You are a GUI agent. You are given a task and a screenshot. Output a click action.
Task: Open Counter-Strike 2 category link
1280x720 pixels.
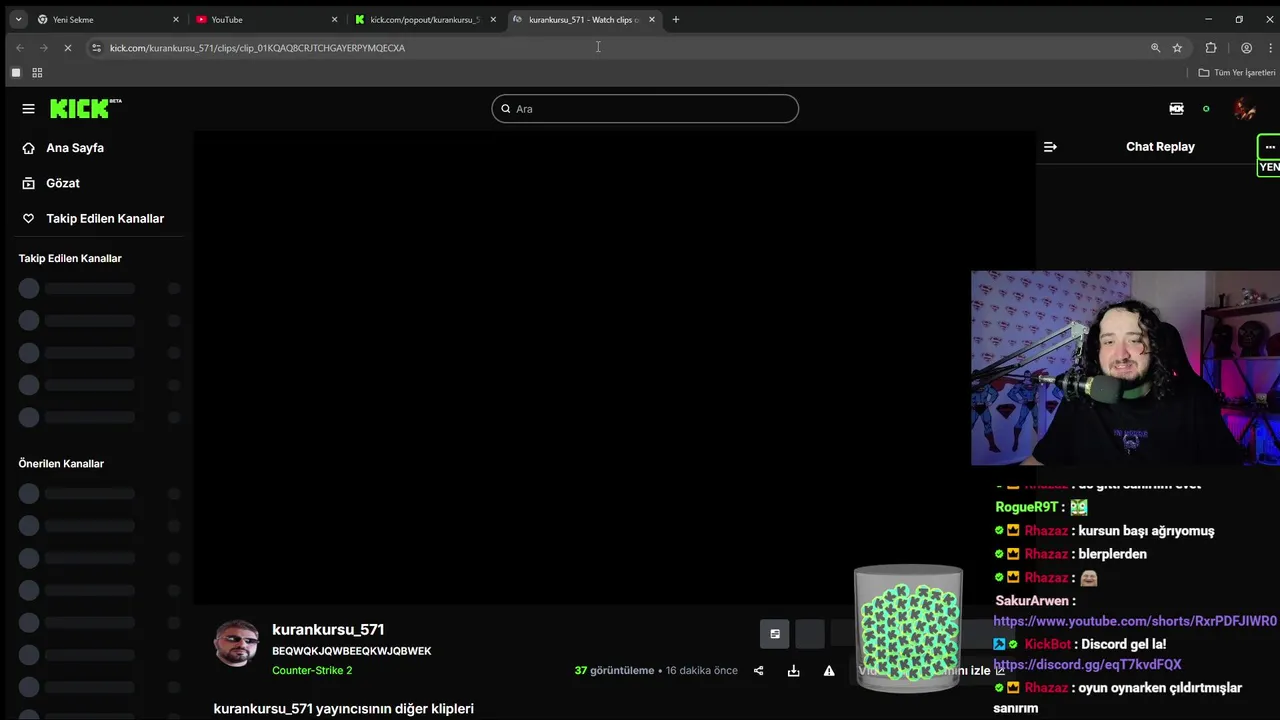pyautogui.click(x=312, y=671)
